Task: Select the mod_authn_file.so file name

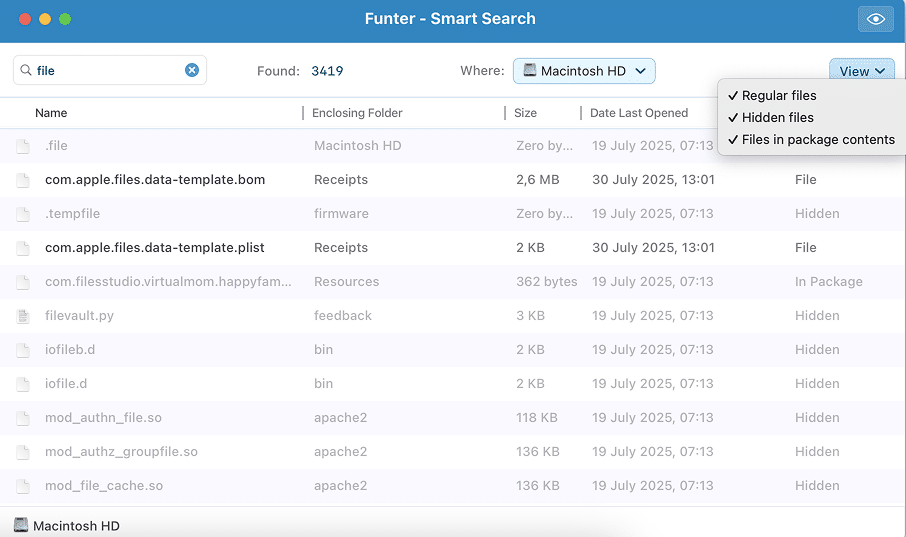Action: pyautogui.click(x=103, y=417)
